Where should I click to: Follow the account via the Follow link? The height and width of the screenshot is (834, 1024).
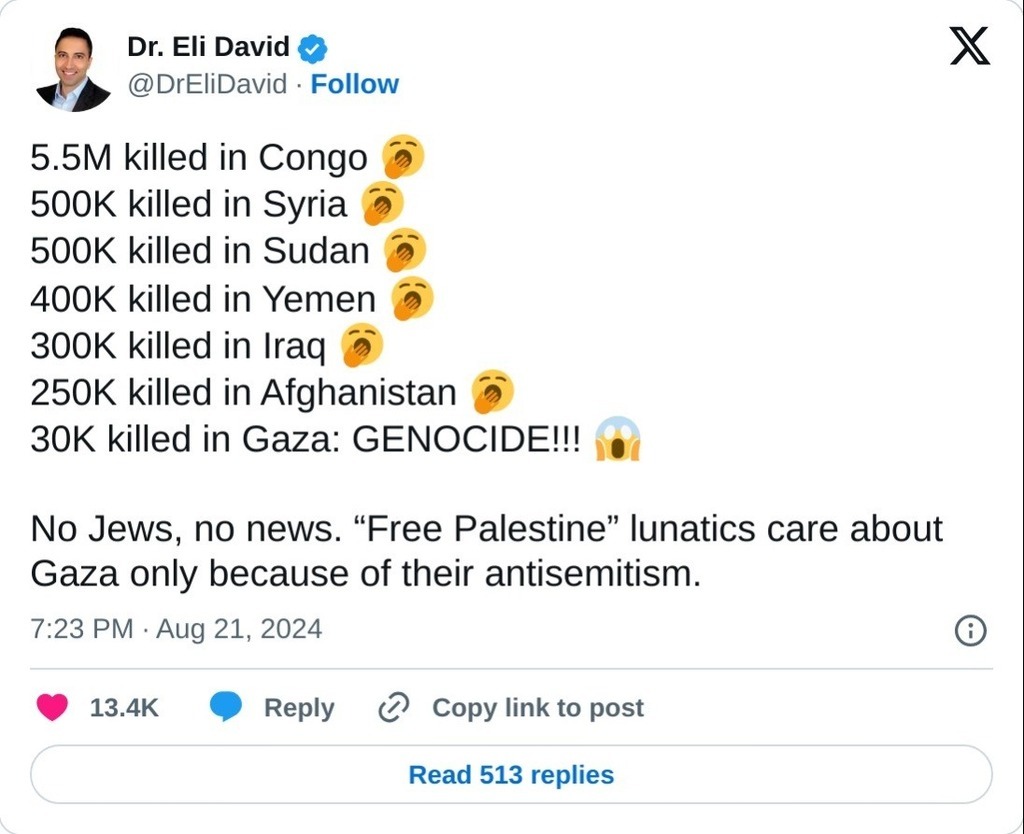[x=355, y=84]
